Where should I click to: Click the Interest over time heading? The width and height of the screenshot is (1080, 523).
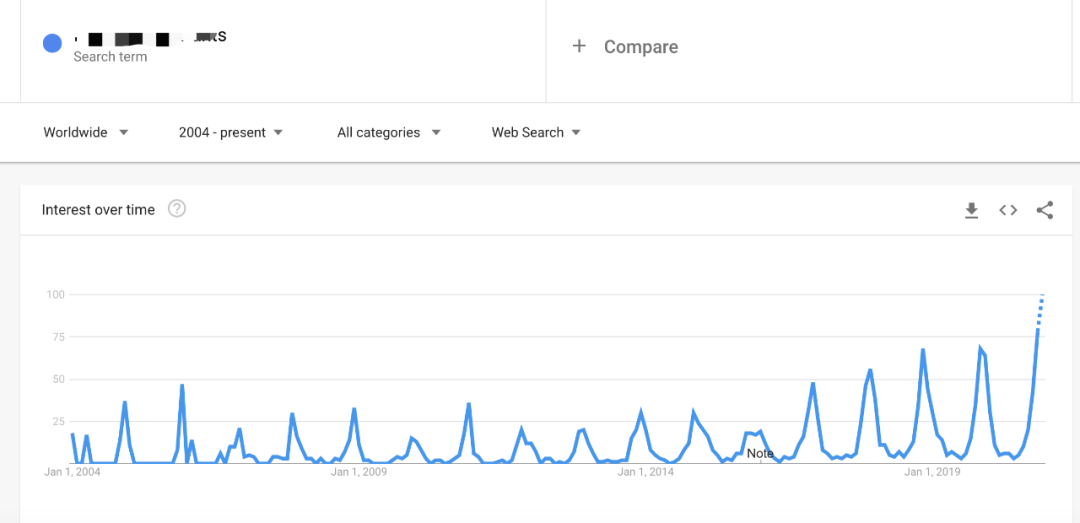(98, 210)
